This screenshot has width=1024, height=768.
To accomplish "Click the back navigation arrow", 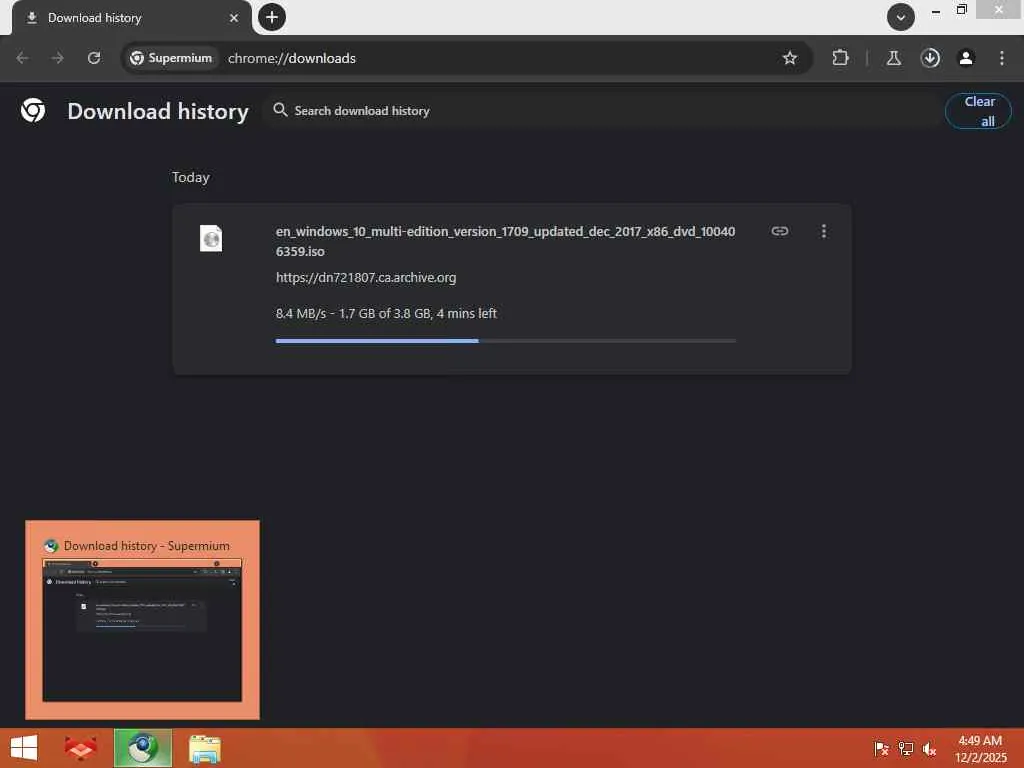I will tap(22, 58).
